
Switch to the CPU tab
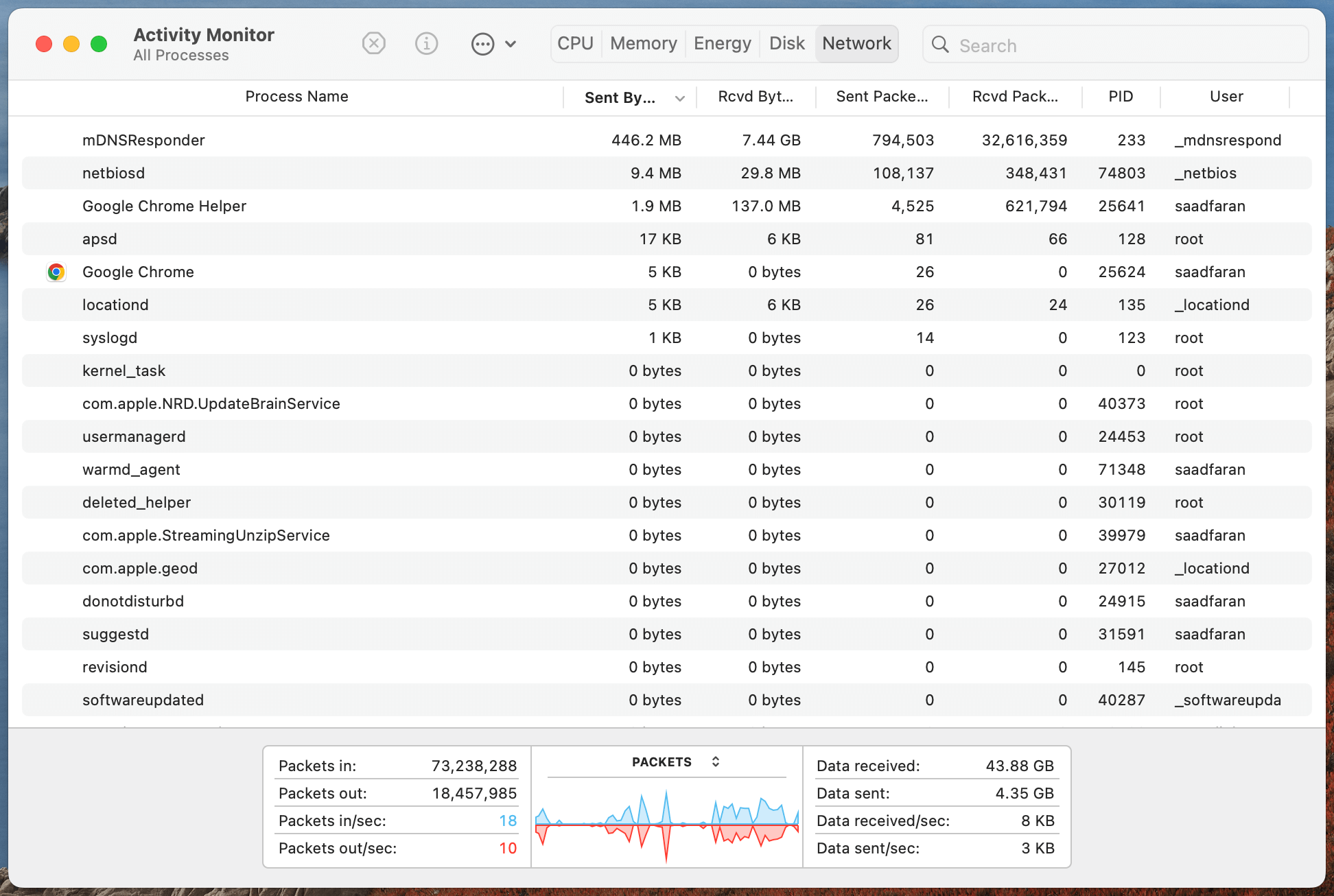tap(575, 43)
